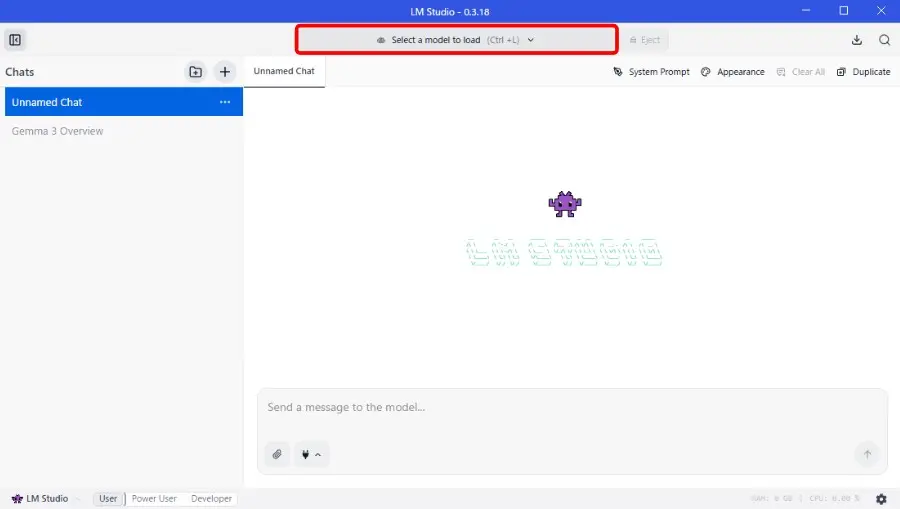This screenshot has height=509, width=900.
Task: Click the RAM usage indicator
Action: pyautogui.click(x=771, y=499)
